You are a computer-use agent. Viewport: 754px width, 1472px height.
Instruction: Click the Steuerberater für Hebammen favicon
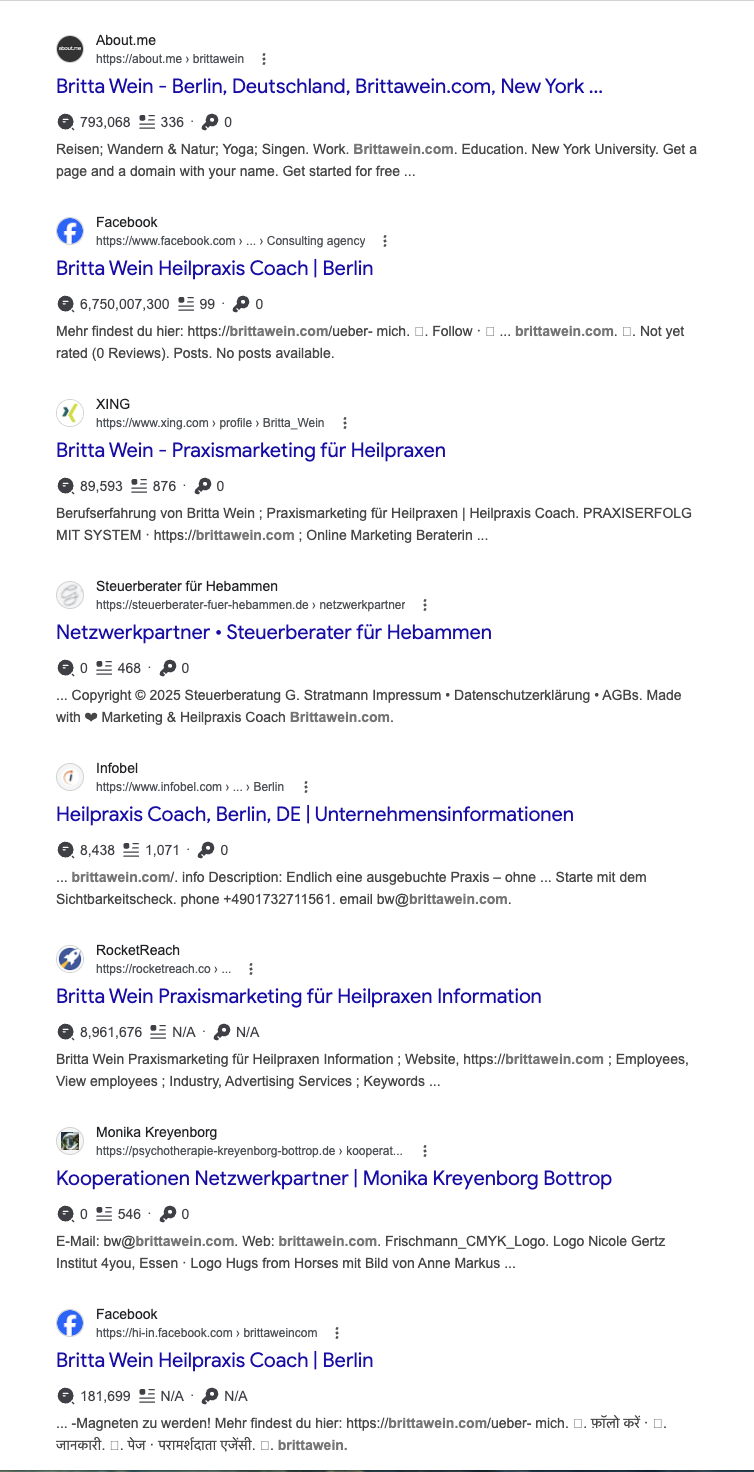tap(70, 595)
